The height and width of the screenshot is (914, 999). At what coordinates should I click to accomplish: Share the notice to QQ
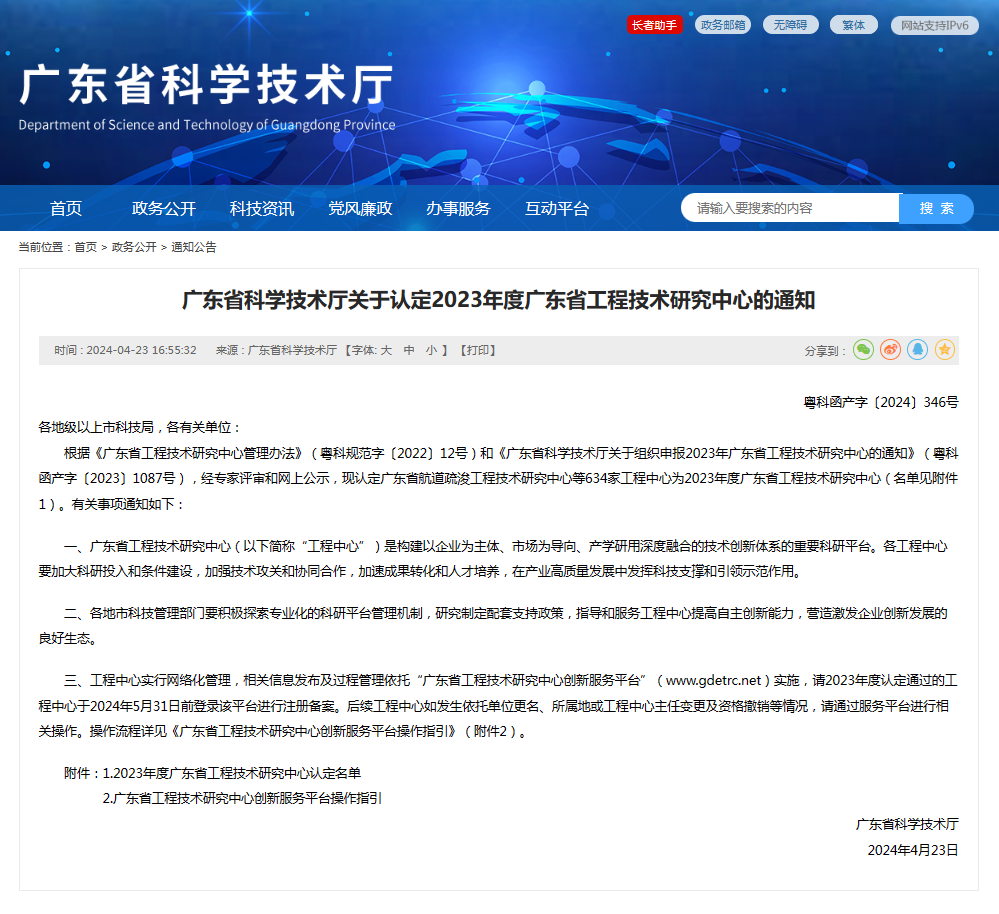point(917,350)
